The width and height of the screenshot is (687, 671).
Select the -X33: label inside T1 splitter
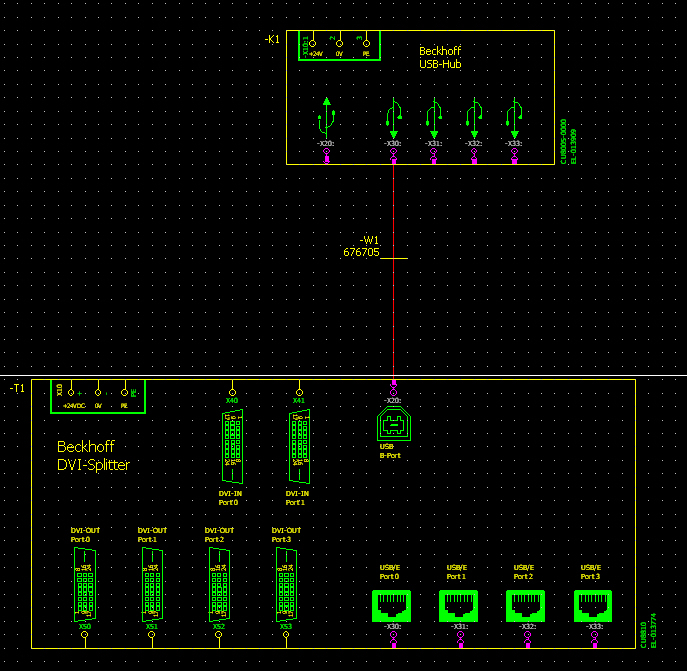(594, 626)
